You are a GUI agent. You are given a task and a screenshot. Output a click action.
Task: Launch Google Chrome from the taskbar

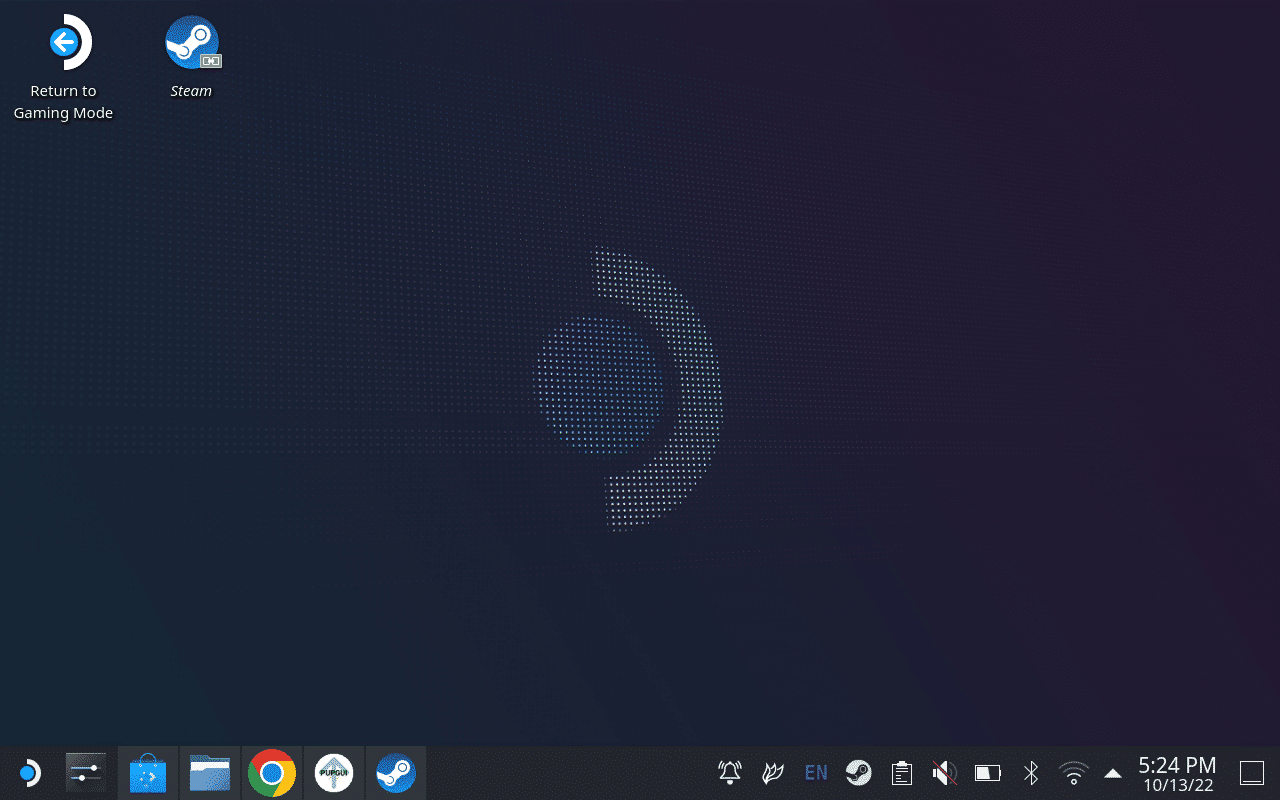(x=272, y=773)
